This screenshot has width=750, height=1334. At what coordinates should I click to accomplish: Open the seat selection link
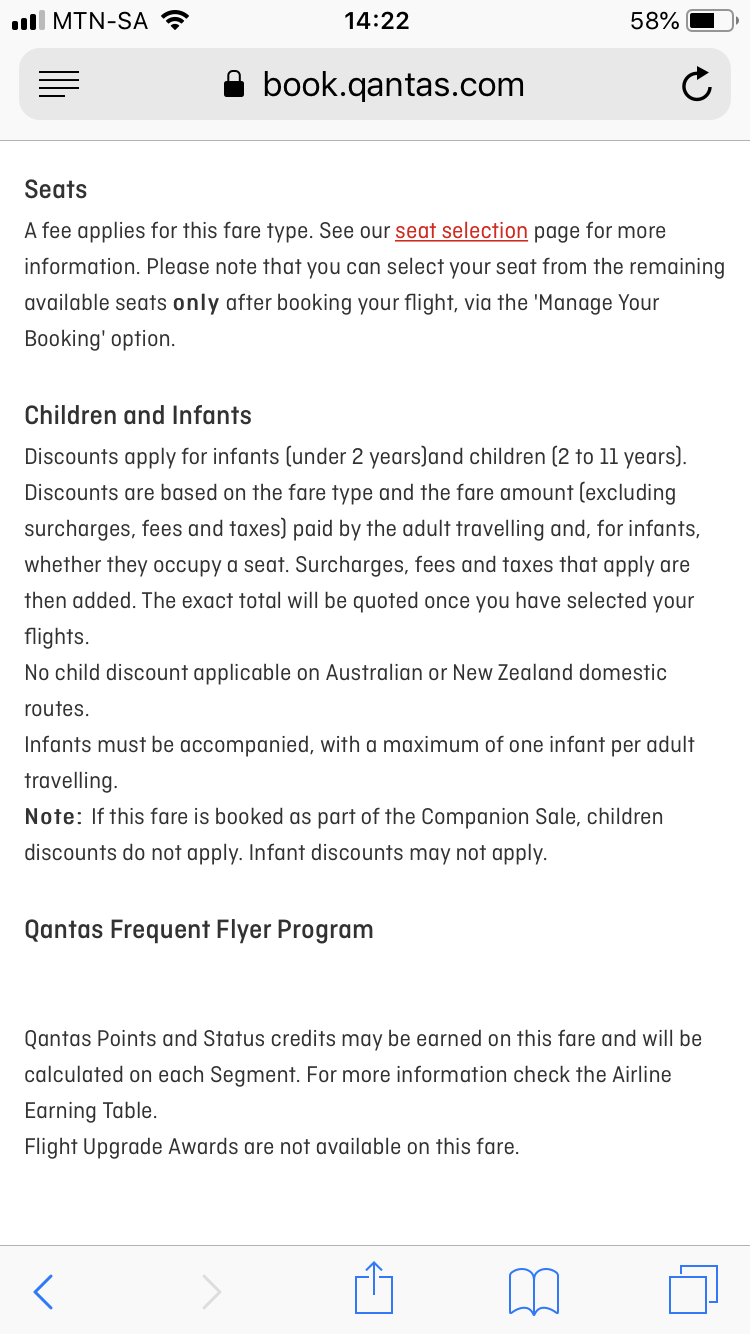coord(461,231)
